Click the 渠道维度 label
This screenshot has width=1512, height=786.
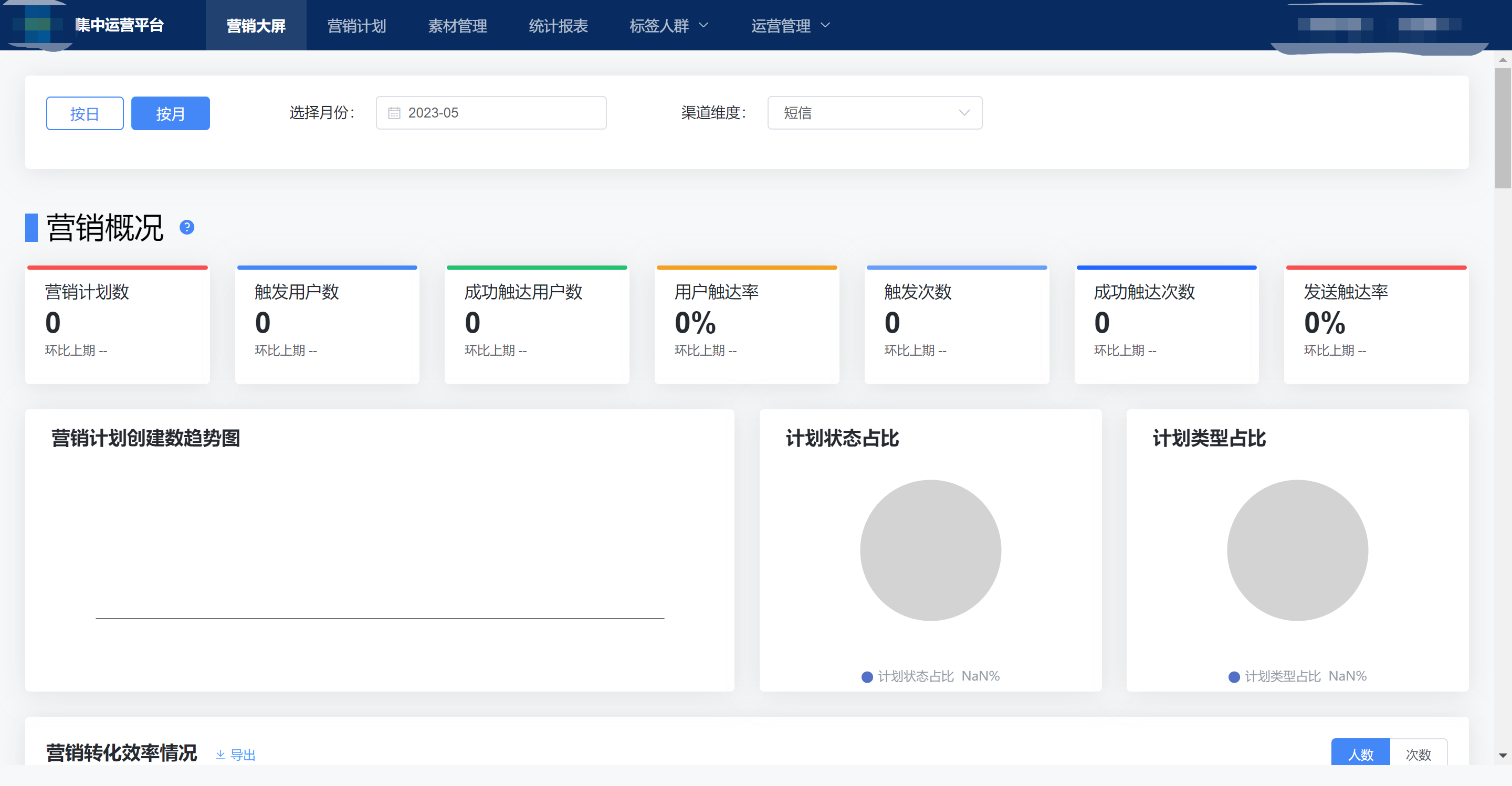[x=713, y=113]
